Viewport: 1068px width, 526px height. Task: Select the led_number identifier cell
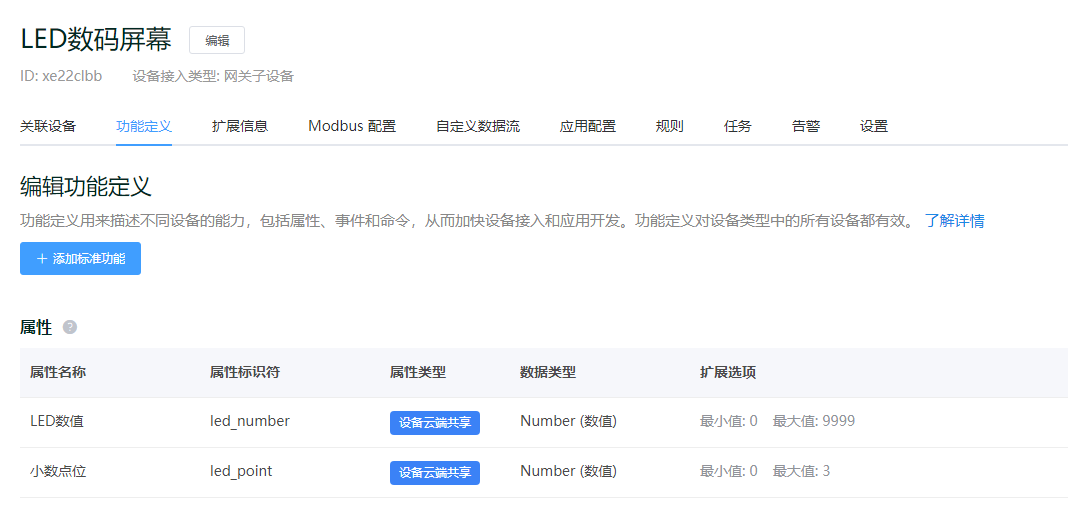(250, 422)
